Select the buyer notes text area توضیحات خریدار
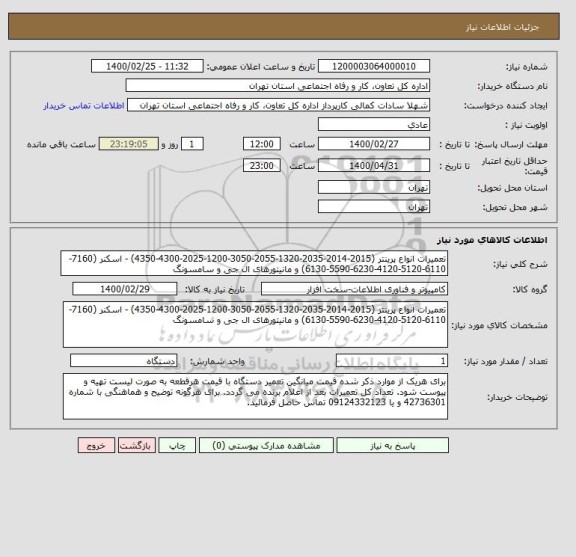This screenshot has width=576, height=557. pyautogui.click(x=255, y=396)
